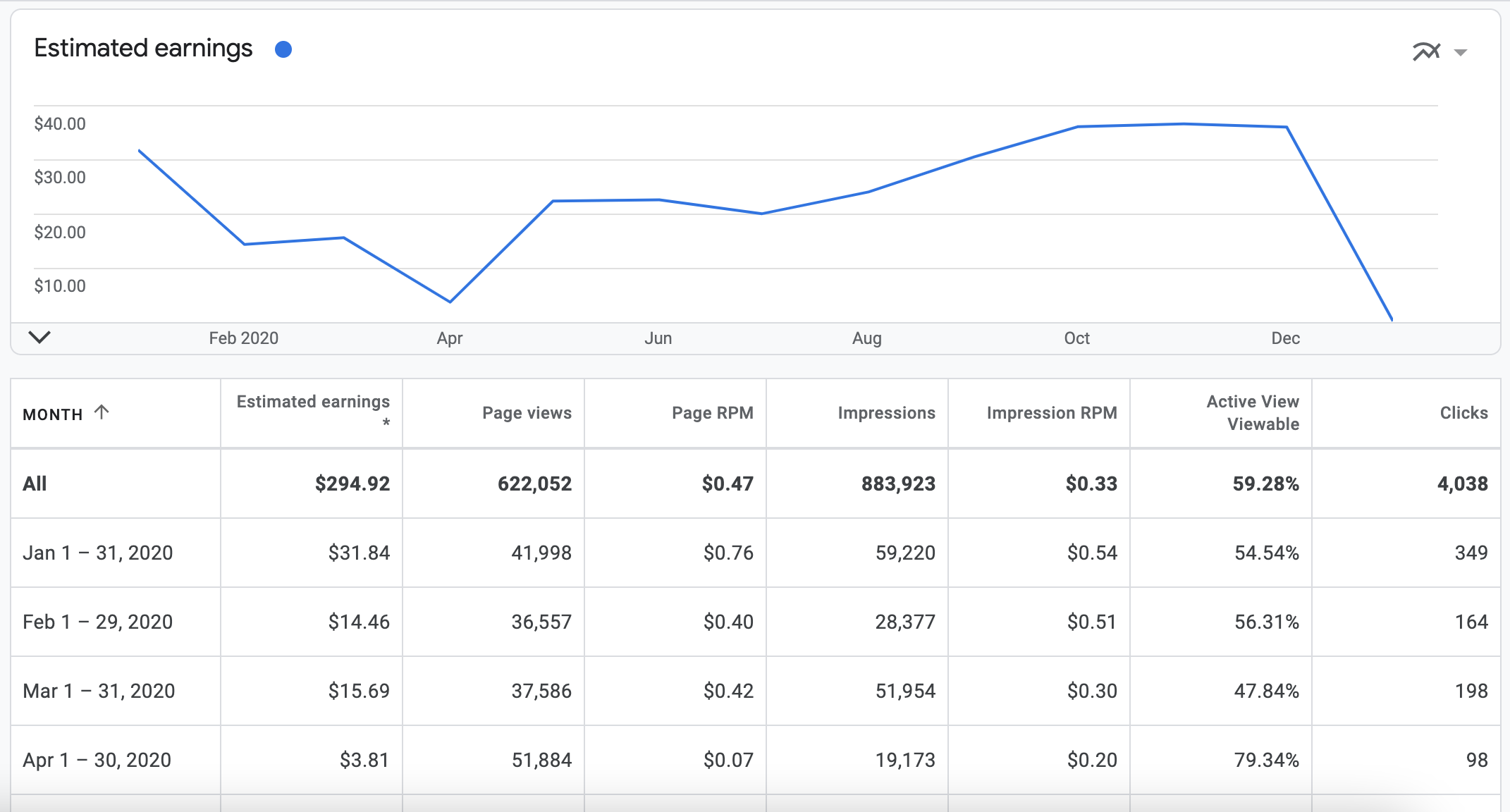Click the All totals row label
The image size is (1510, 812).
tap(35, 484)
